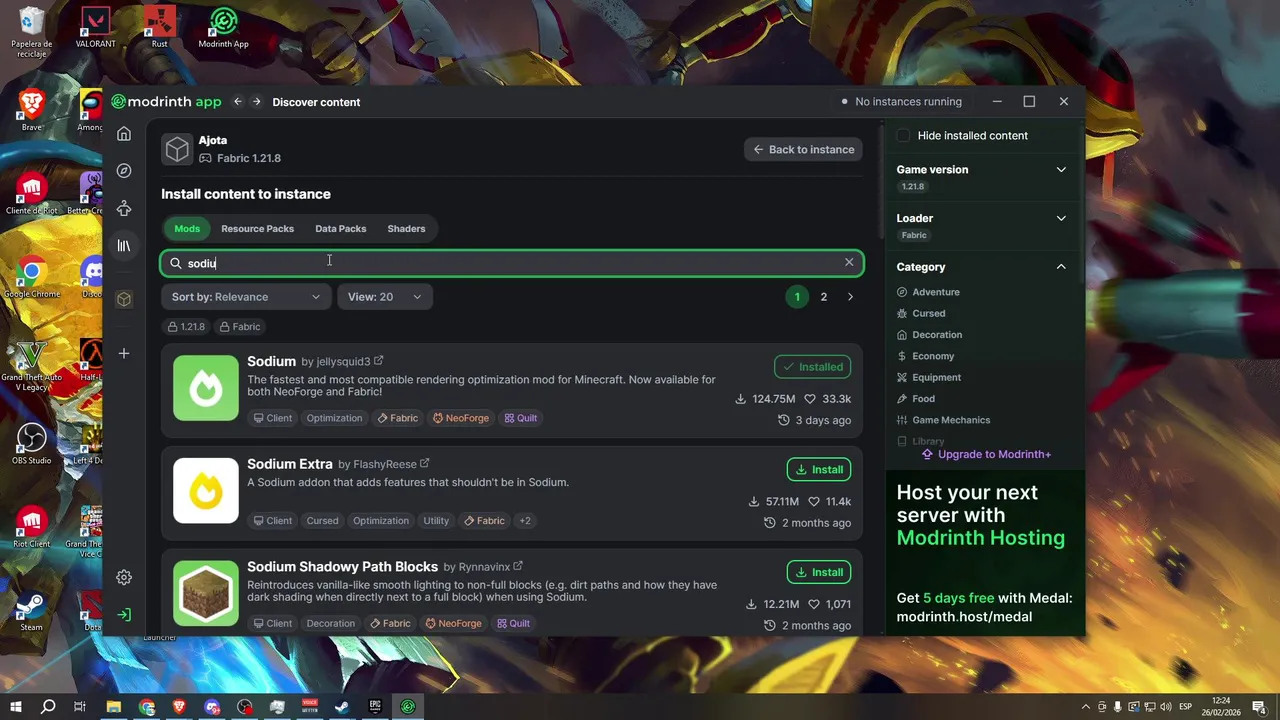Open Rust desktop shortcut
Image resolution: width=1280 pixels, height=720 pixels.
pos(160,28)
